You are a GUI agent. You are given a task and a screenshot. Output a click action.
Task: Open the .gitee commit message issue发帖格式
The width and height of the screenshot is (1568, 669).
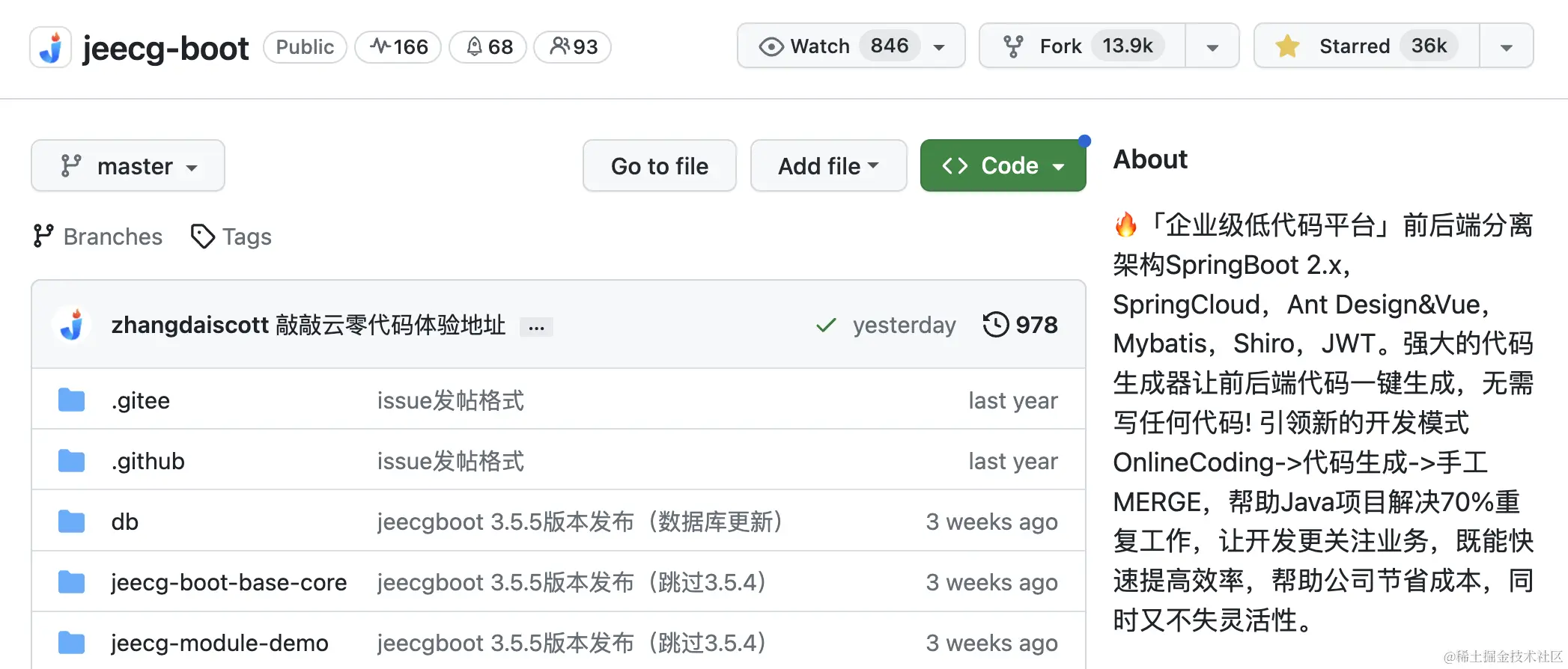(x=450, y=400)
